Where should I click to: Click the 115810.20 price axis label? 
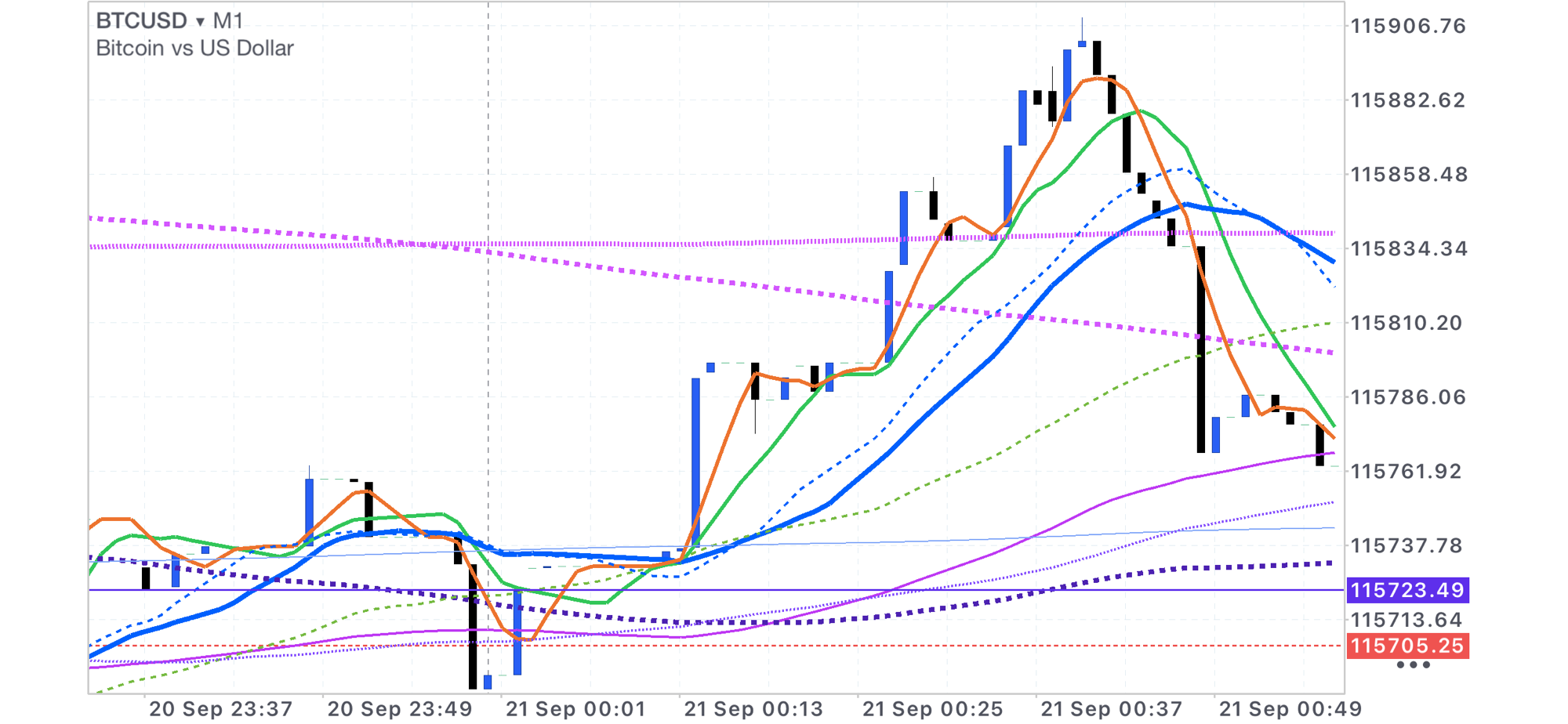(1406, 323)
